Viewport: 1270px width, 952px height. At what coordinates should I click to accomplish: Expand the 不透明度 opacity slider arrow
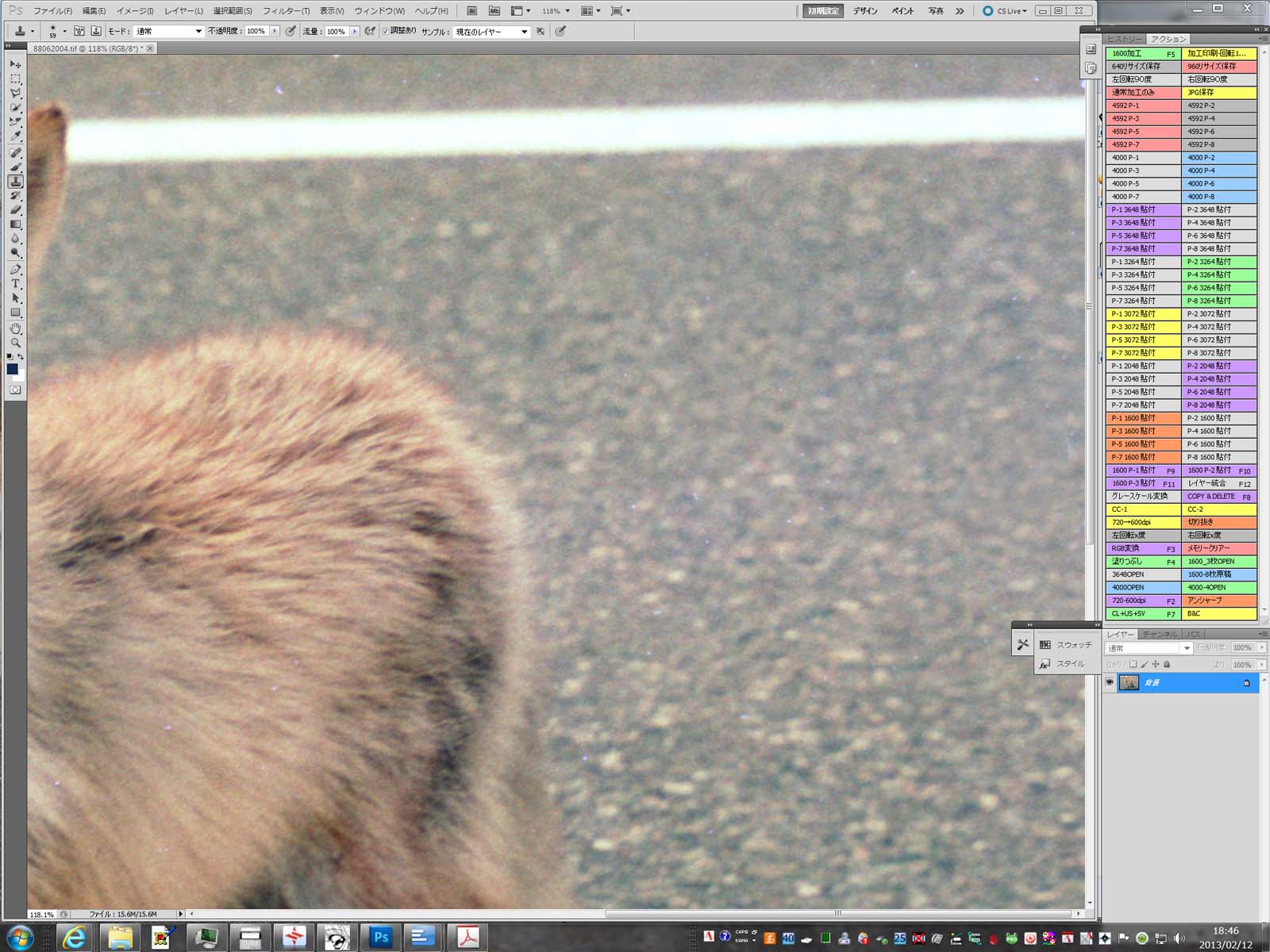(275, 32)
